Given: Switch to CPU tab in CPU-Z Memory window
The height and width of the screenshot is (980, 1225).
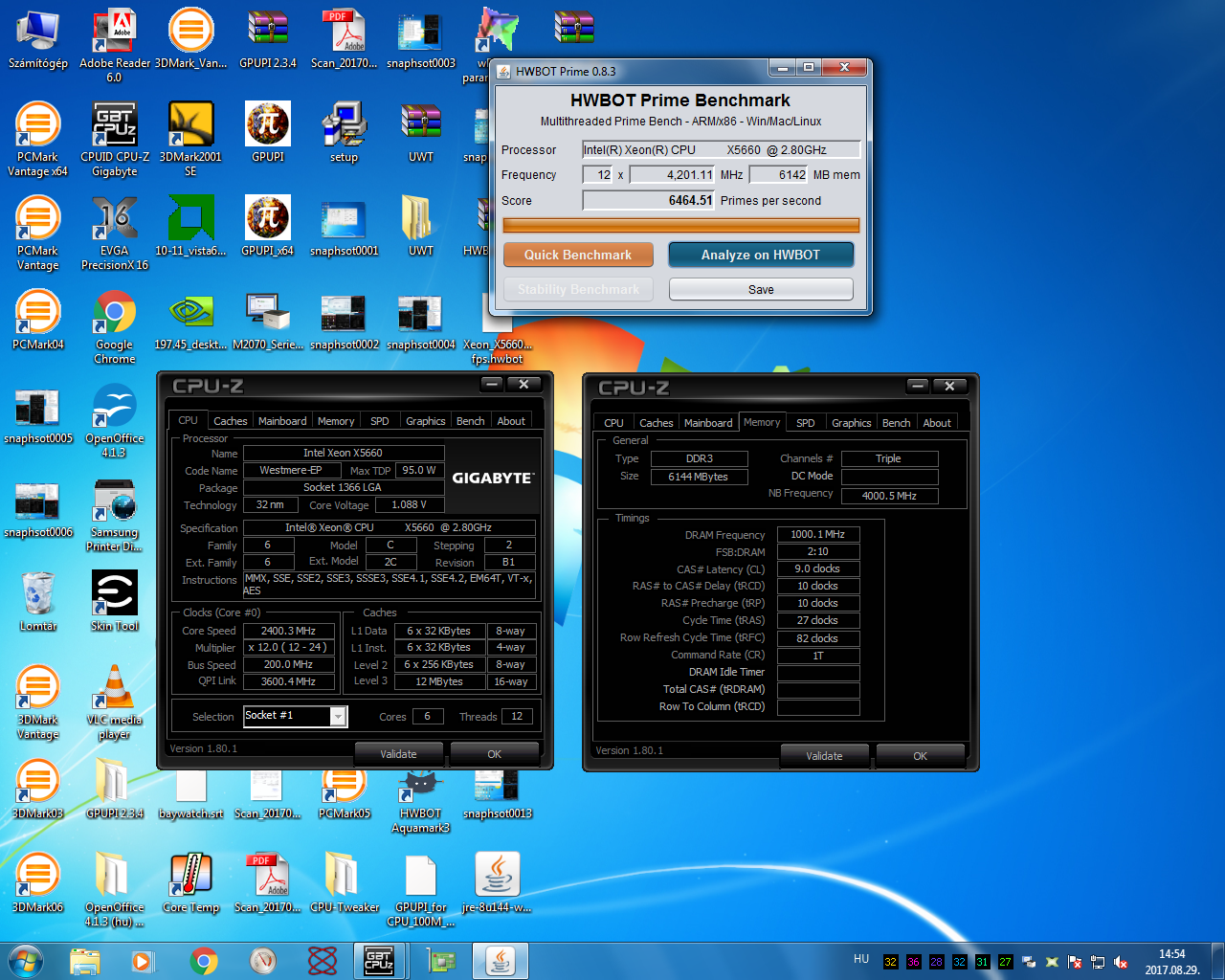Looking at the screenshot, I should (613, 423).
